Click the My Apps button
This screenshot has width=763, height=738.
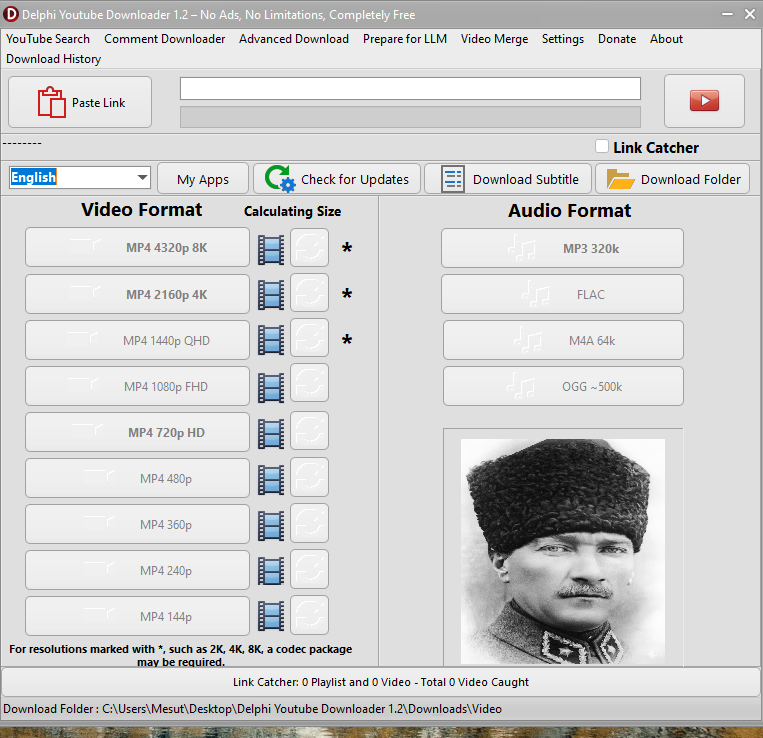coord(203,179)
